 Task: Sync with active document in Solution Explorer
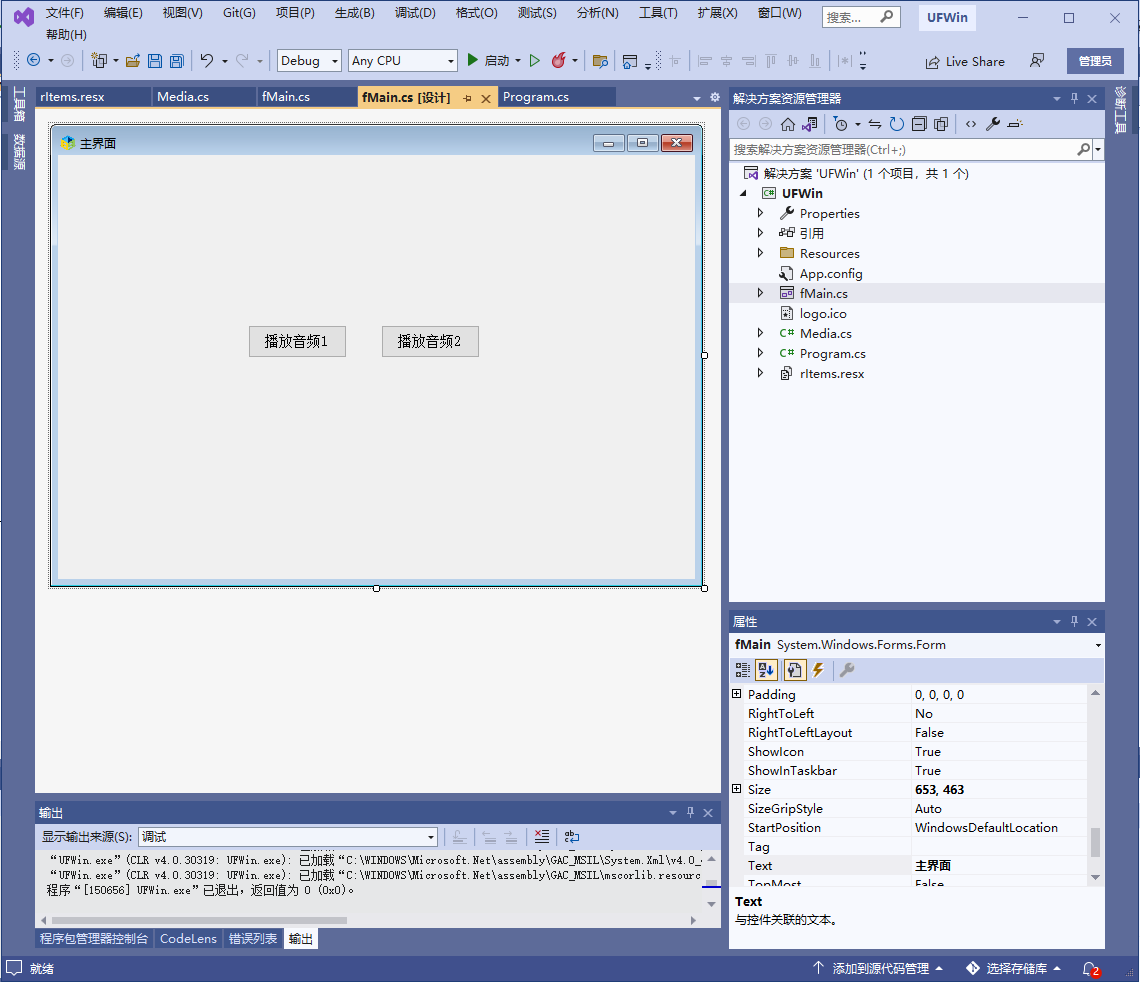coord(875,124)
